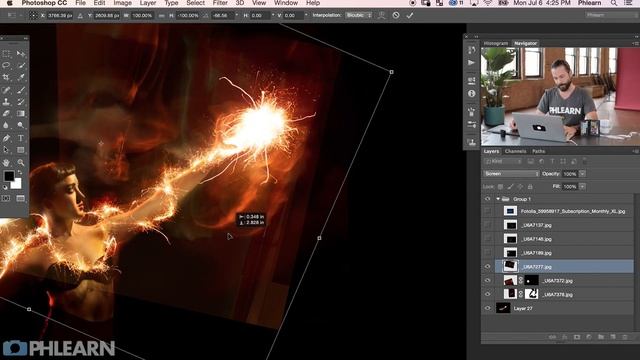Toggle Quick Mask mode
This screenshot has height=360, width=640.
click(6, 198)
